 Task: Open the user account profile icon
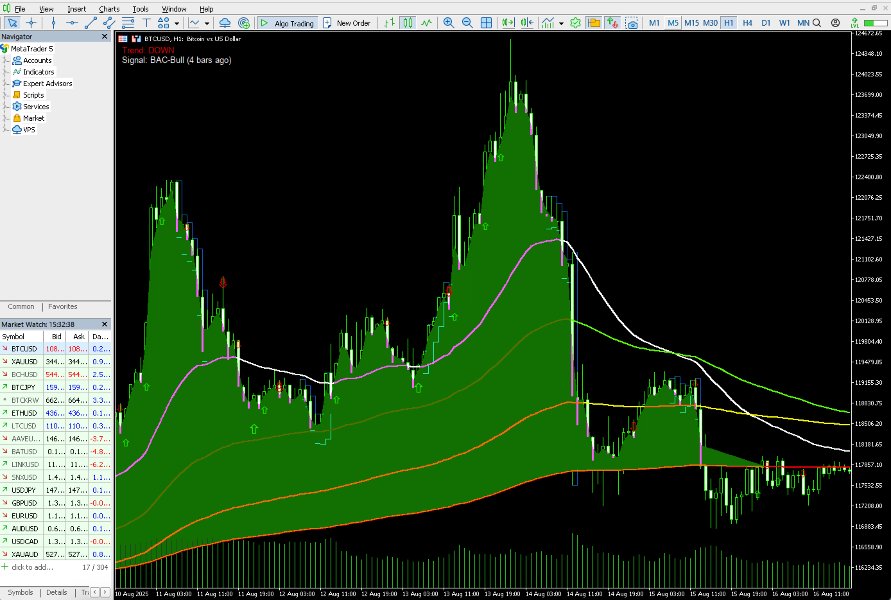click(x=835, y=23)
